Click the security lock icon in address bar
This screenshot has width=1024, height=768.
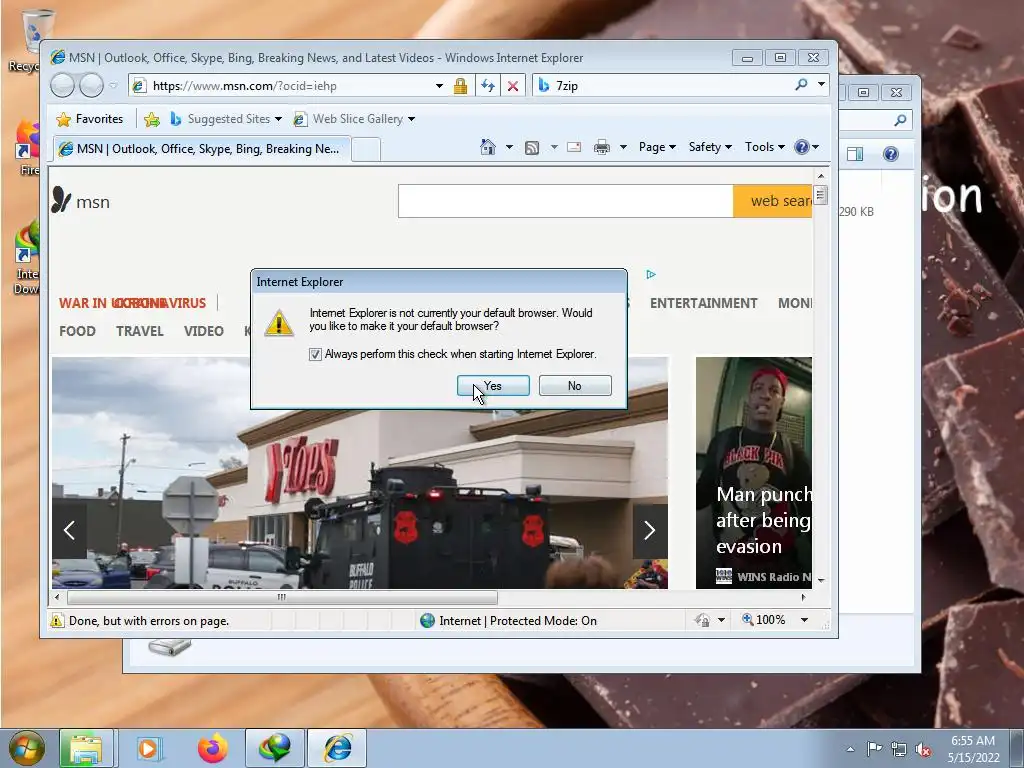pos(460,86)
